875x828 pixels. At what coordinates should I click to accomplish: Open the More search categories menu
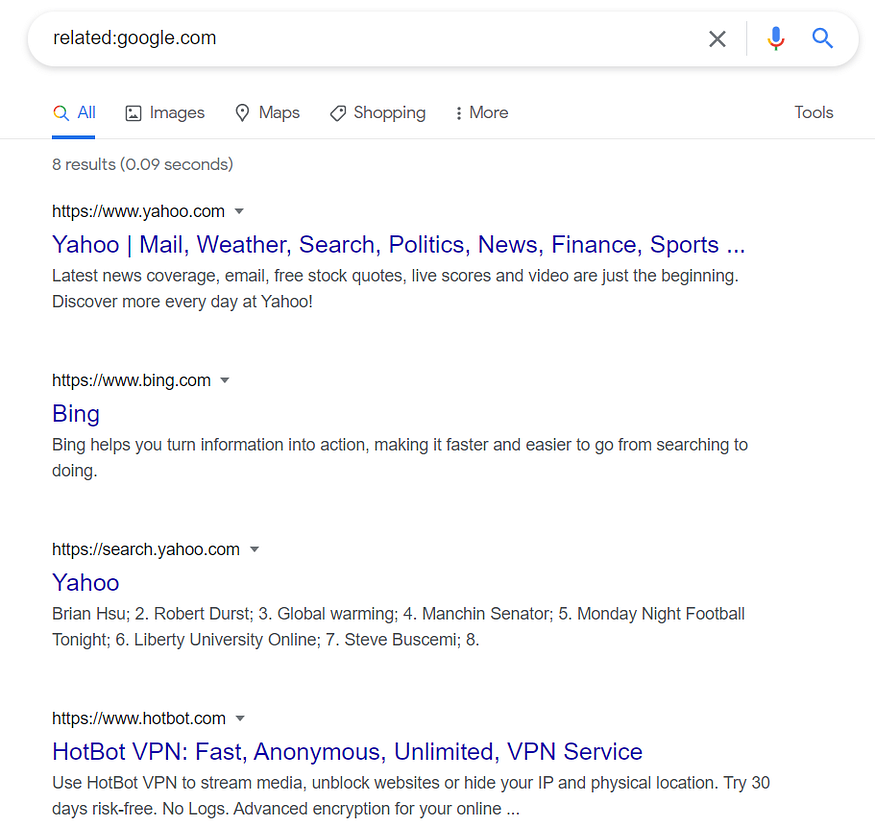point(482,113)
